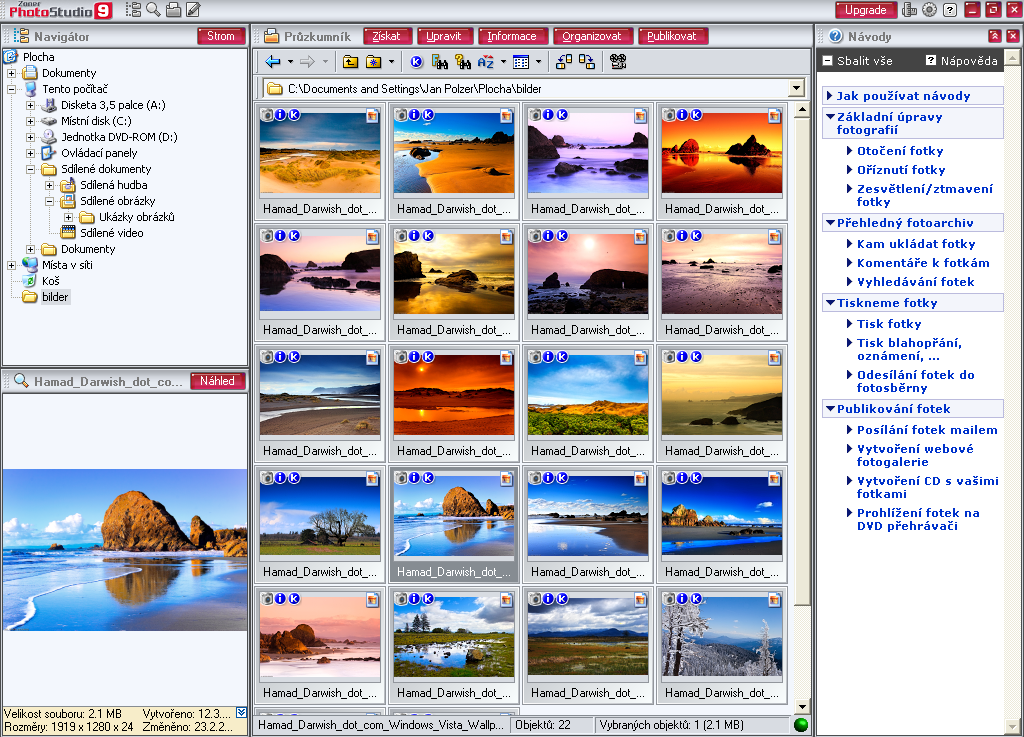Collapse the Sdílené dokumenty node
1024x737 pixels.
tap(31, 169)
